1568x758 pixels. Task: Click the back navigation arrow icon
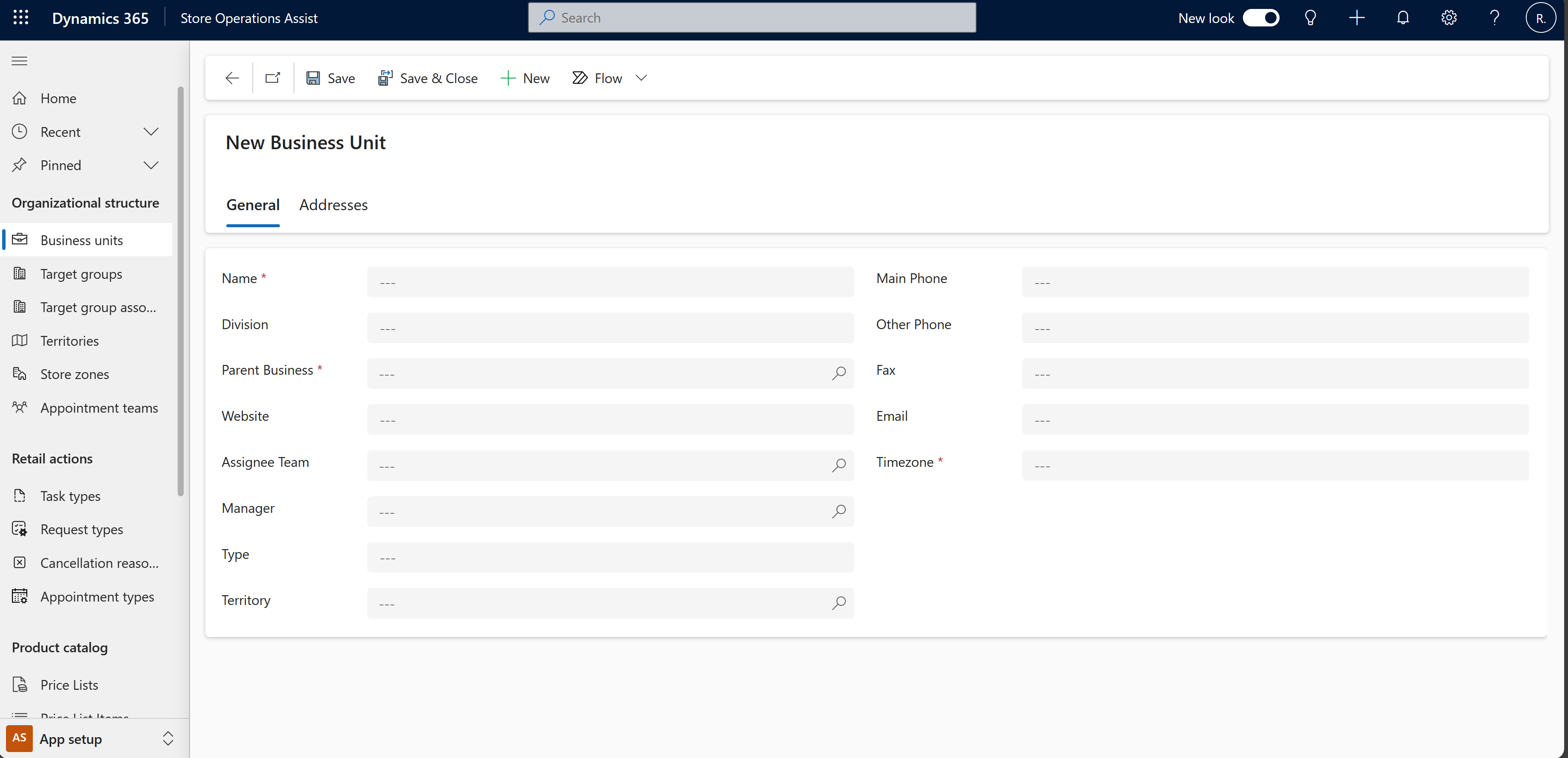pyautogui.click(x=231, y=77)
